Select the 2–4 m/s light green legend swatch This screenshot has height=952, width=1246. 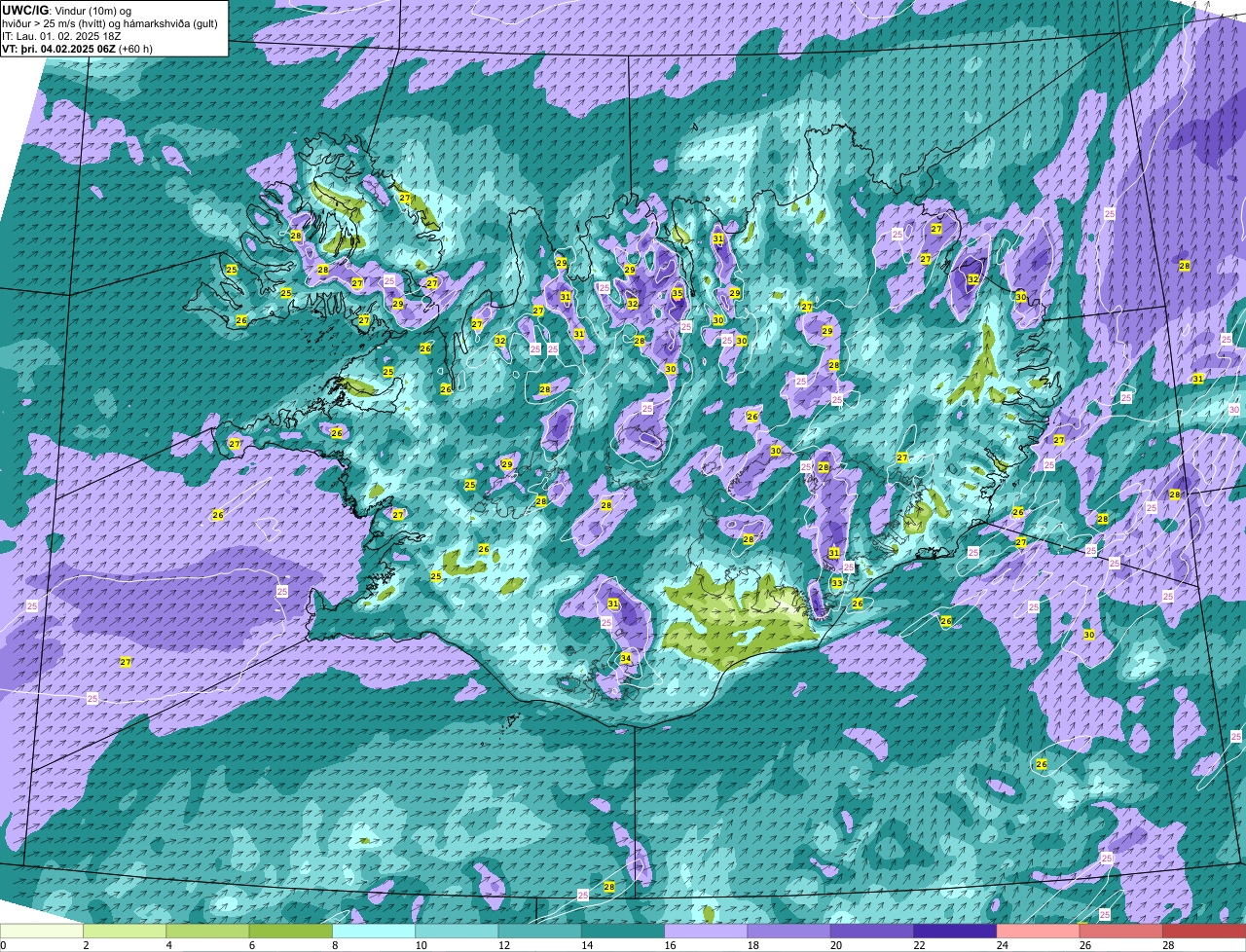pos(125,932)
